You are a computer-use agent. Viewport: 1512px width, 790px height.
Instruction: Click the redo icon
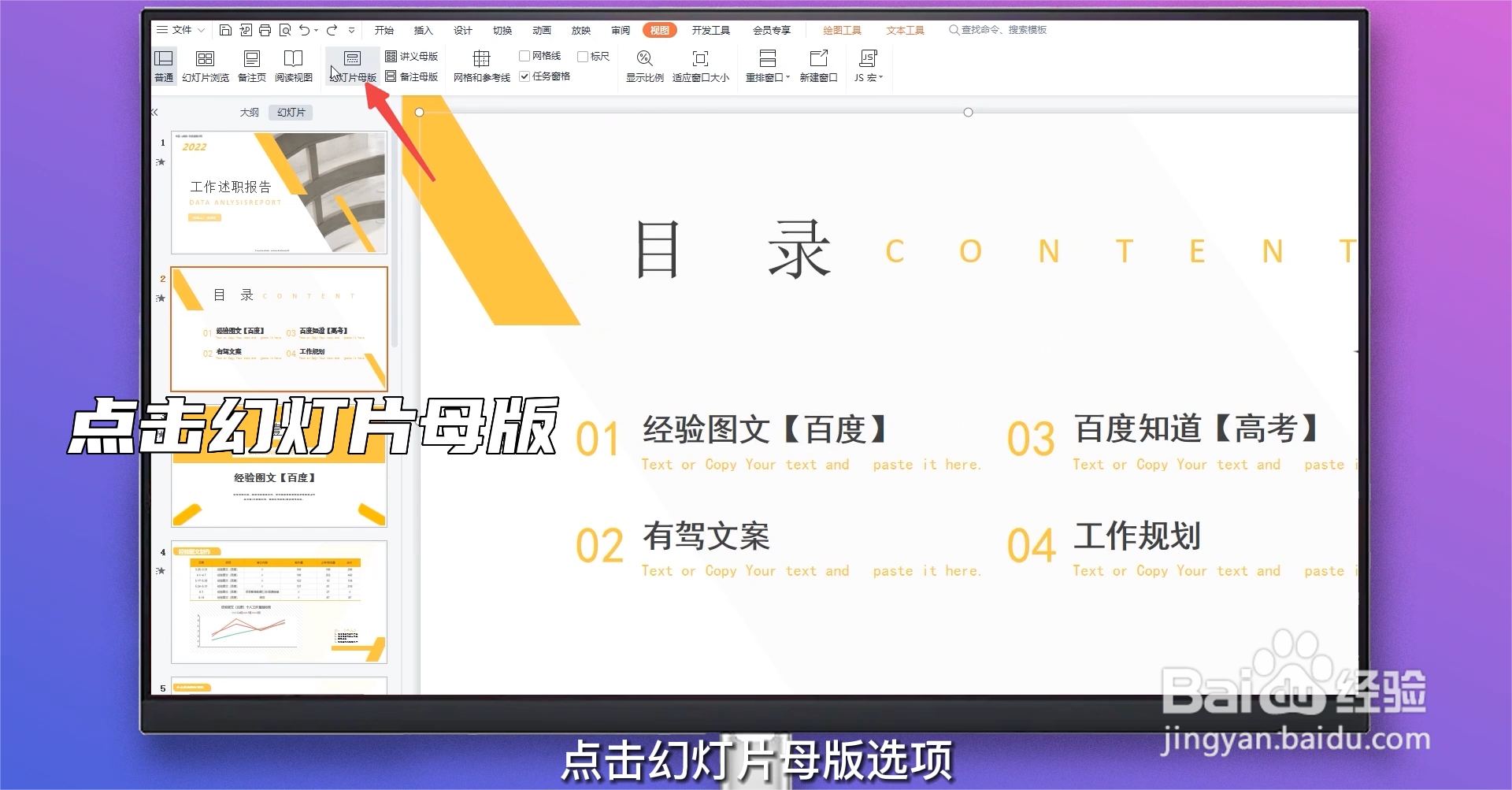click(332, 30)
